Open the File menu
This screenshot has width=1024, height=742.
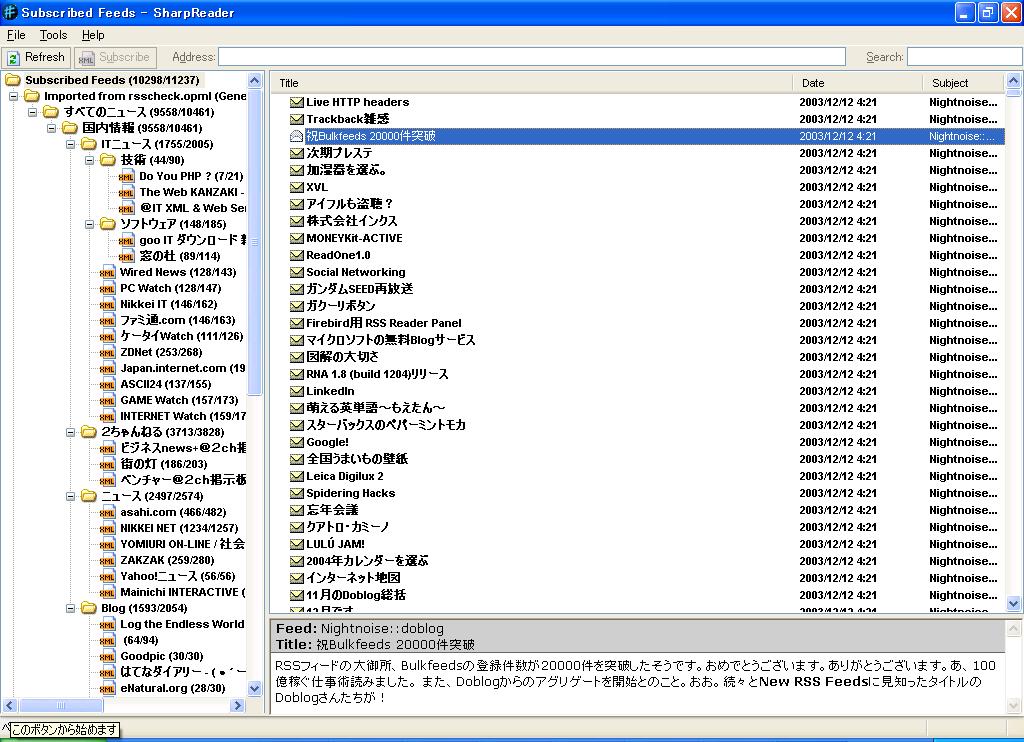point(16,35)
